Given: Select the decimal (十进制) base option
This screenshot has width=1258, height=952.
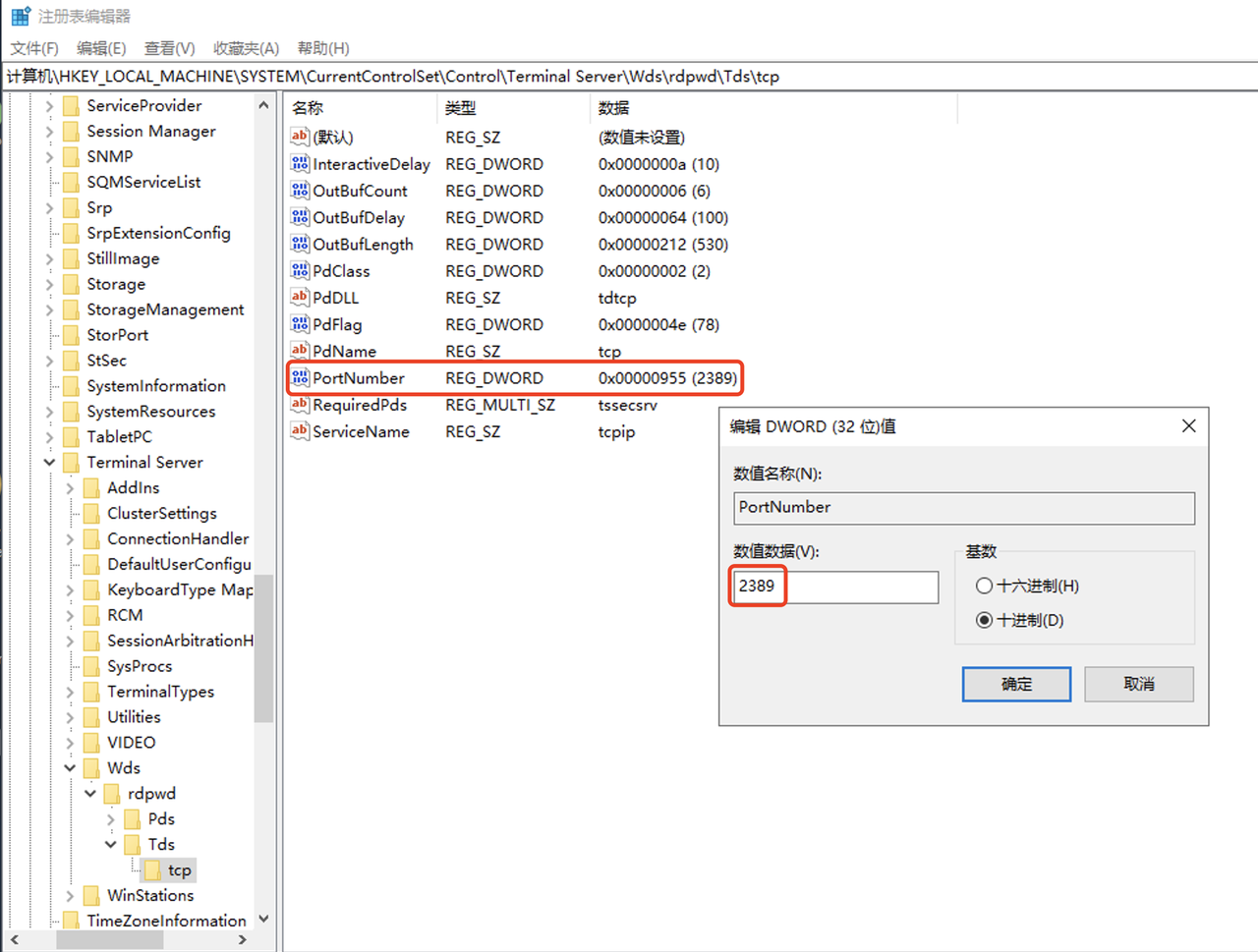Looking at the screenshot, I should click(x=984, y=621).
